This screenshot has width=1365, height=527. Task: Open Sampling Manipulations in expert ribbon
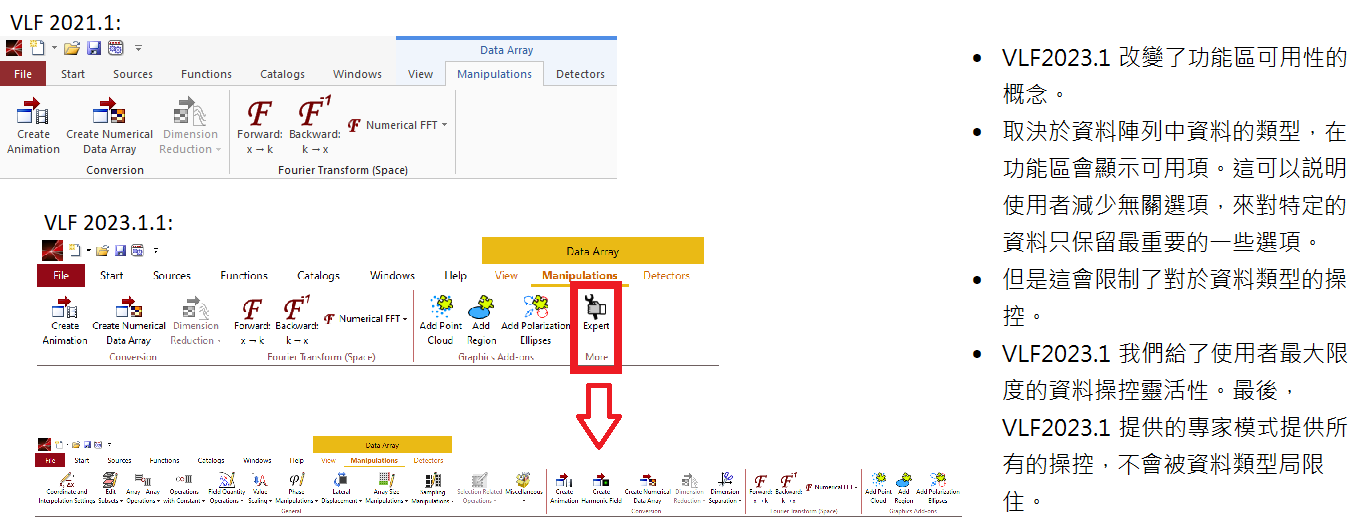click(434, 489)
